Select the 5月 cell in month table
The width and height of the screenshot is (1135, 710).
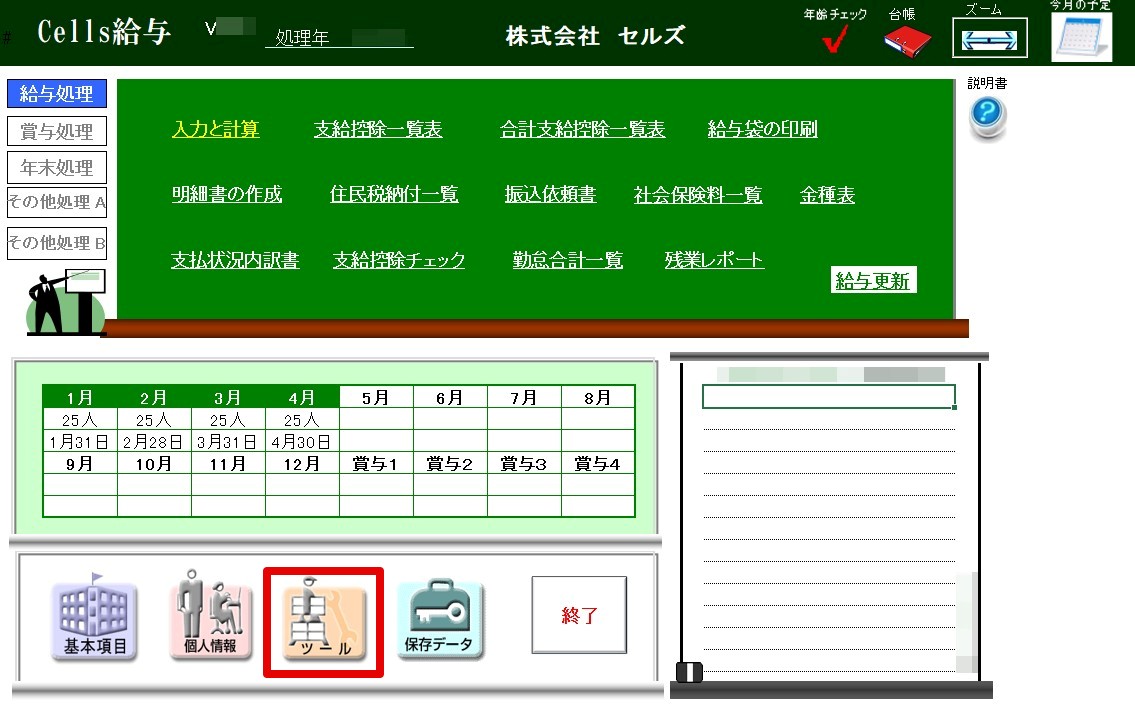pyautogui.click(x=376, y=398)
